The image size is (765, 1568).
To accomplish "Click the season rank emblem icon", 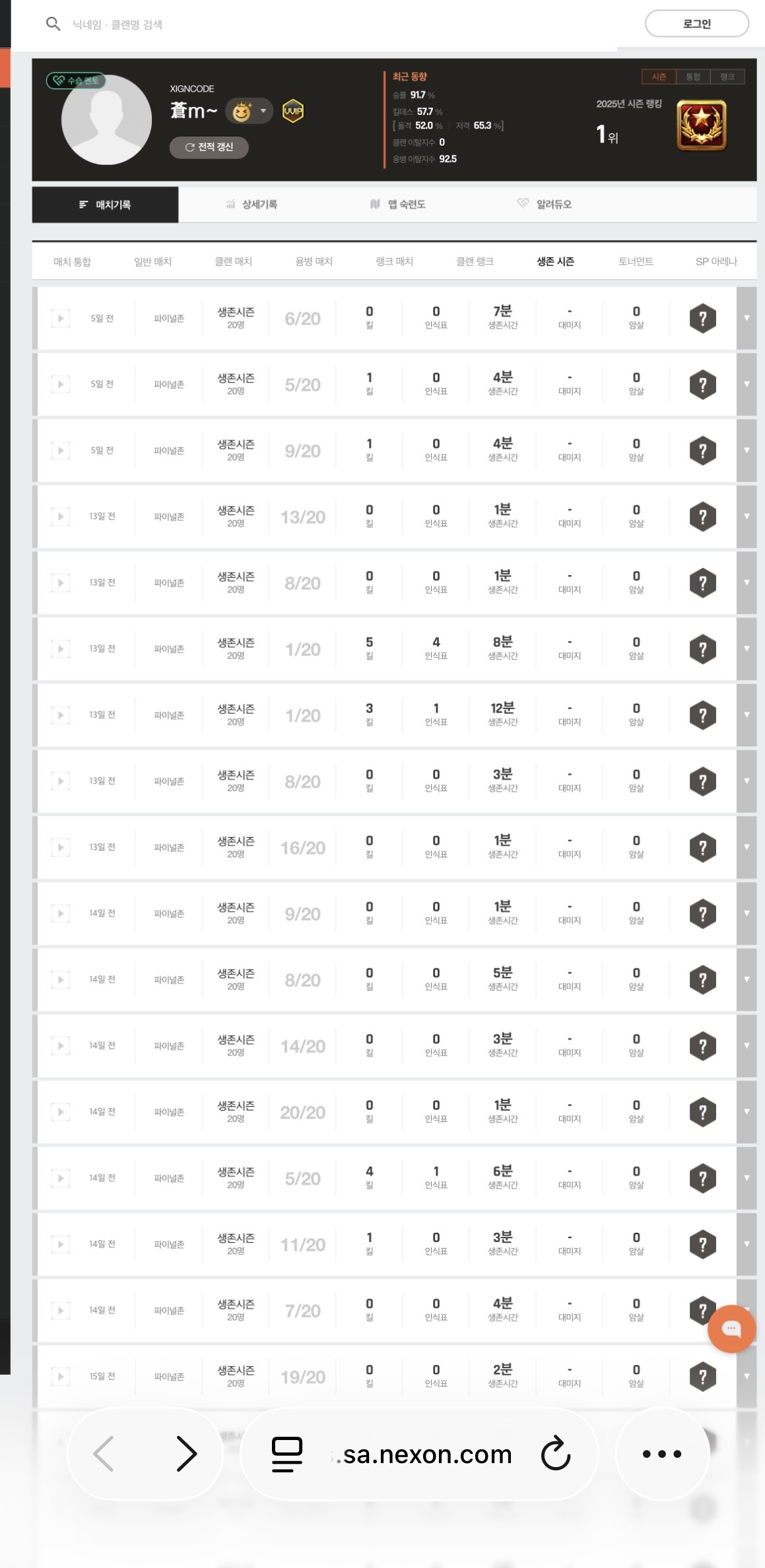I will 701,125.
